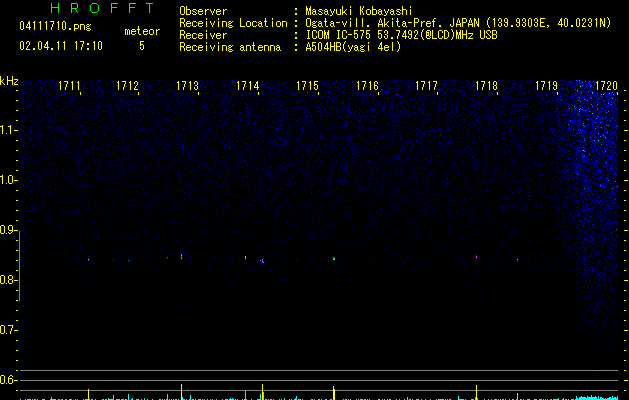The image size is (629, 400).
Task: Click the Receiving antenna field label
Action: (230, 47)
